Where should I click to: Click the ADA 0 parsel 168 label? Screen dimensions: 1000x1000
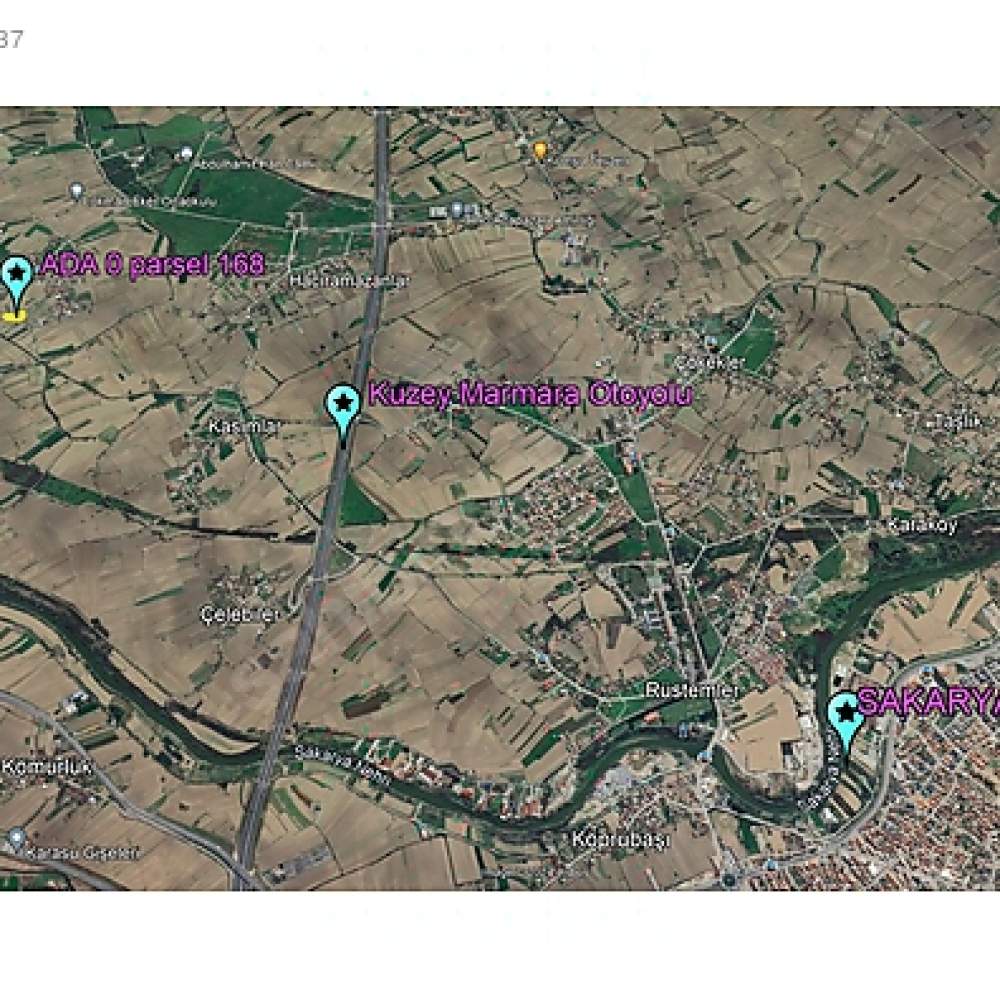pyautogui.click(x=152, y=265)
